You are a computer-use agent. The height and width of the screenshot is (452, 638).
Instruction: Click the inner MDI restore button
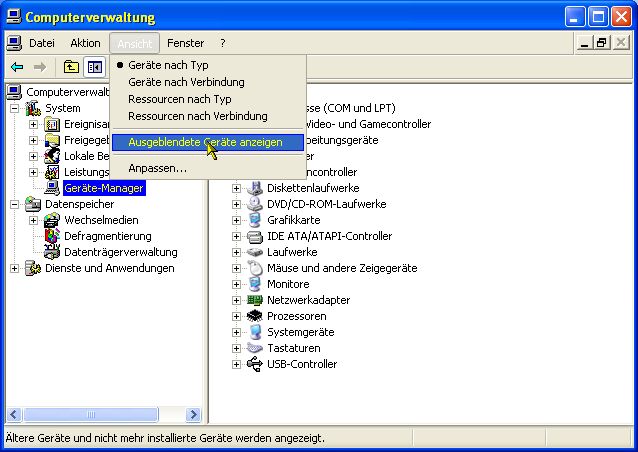click(602, 43)
